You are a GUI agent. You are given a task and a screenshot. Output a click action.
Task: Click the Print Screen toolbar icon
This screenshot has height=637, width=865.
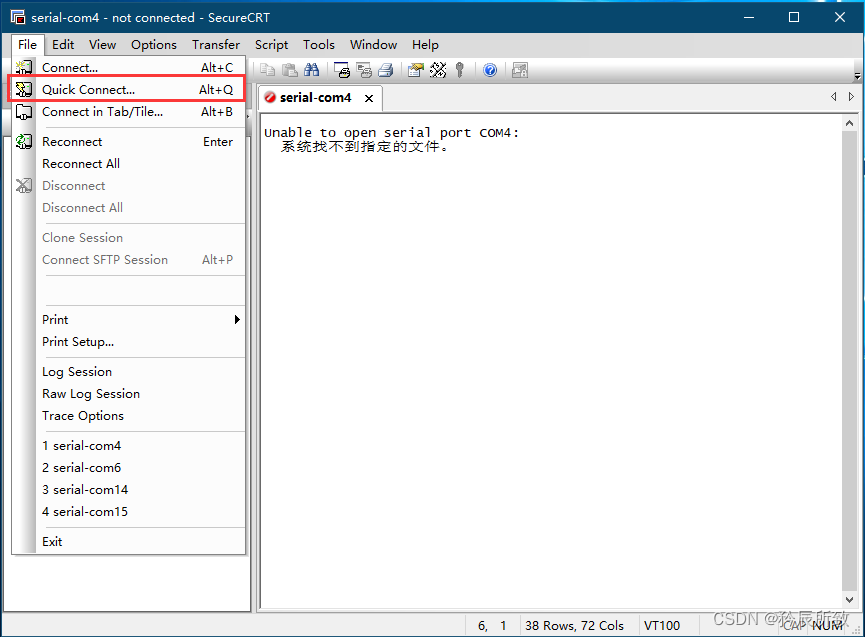pyautogui.click(x=342, y=70)
